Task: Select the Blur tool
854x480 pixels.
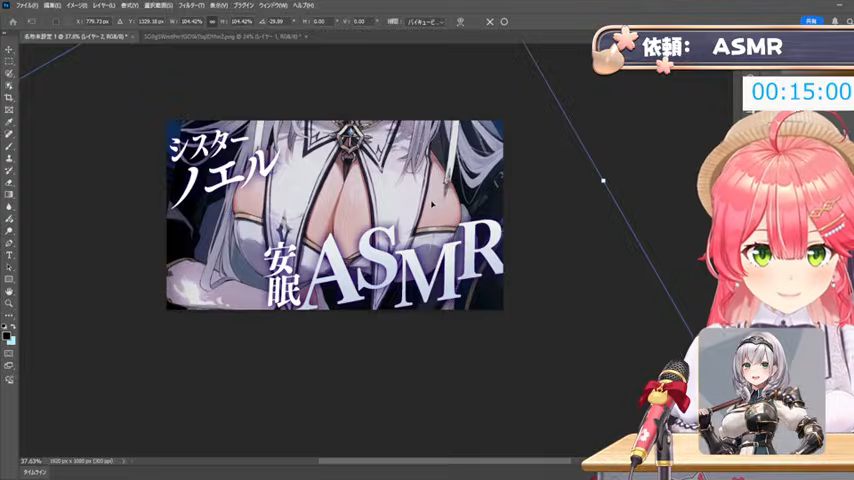Action: click(x=9, y=206)
